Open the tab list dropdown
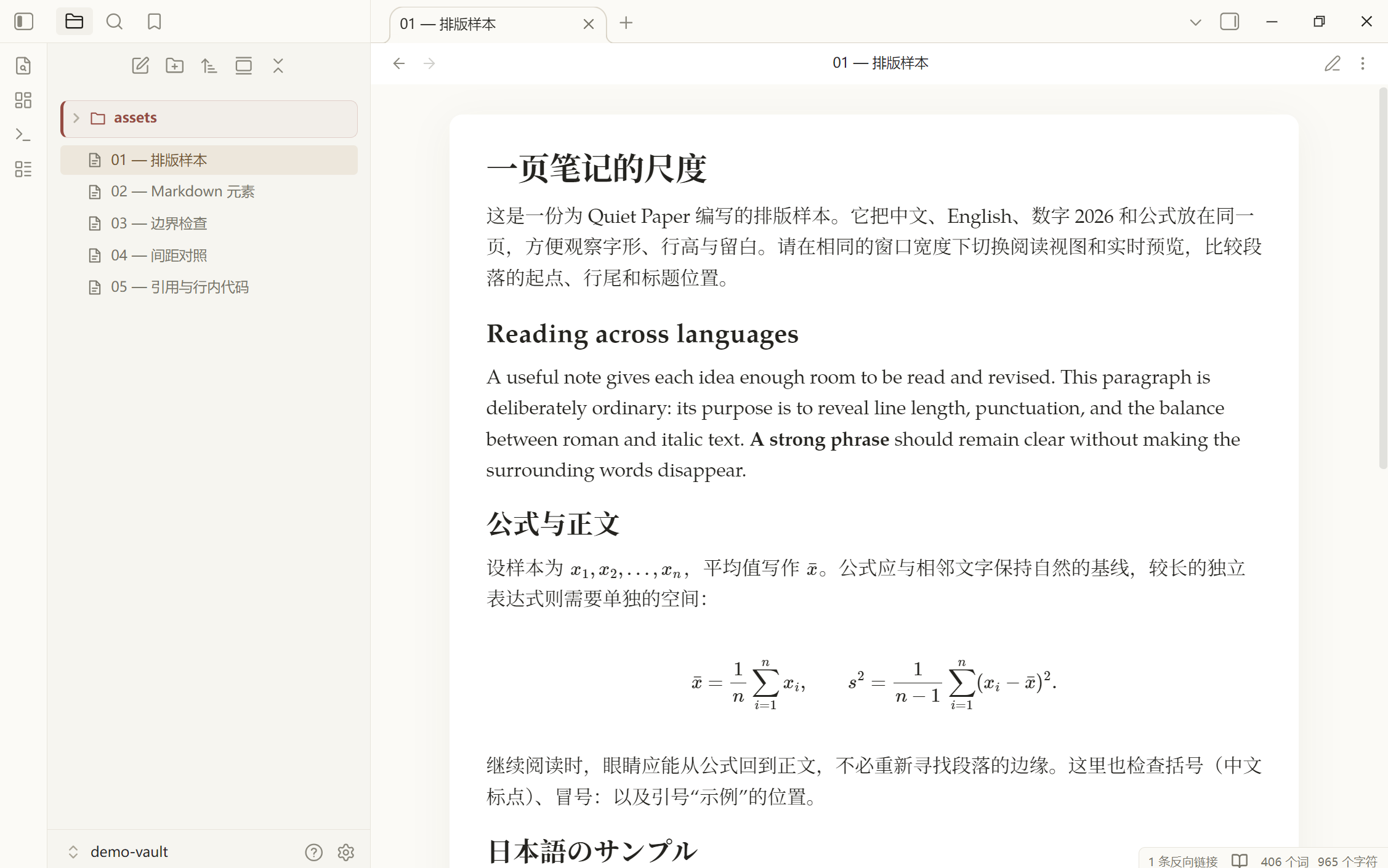 pyautogui.click(x=1195, y=22)
